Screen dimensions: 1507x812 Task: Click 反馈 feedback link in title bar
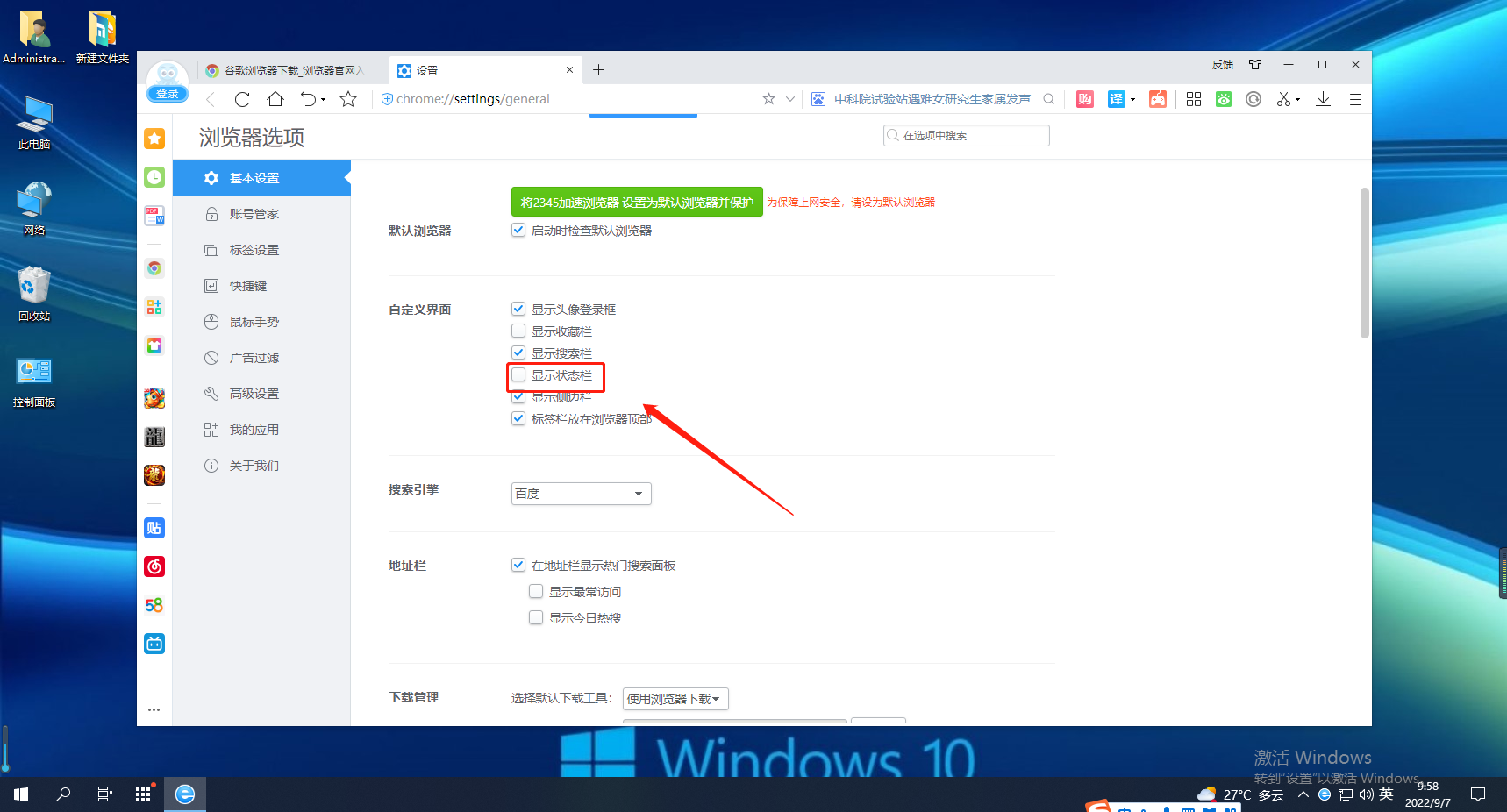pyautogui.click(x=1223, y=64)
